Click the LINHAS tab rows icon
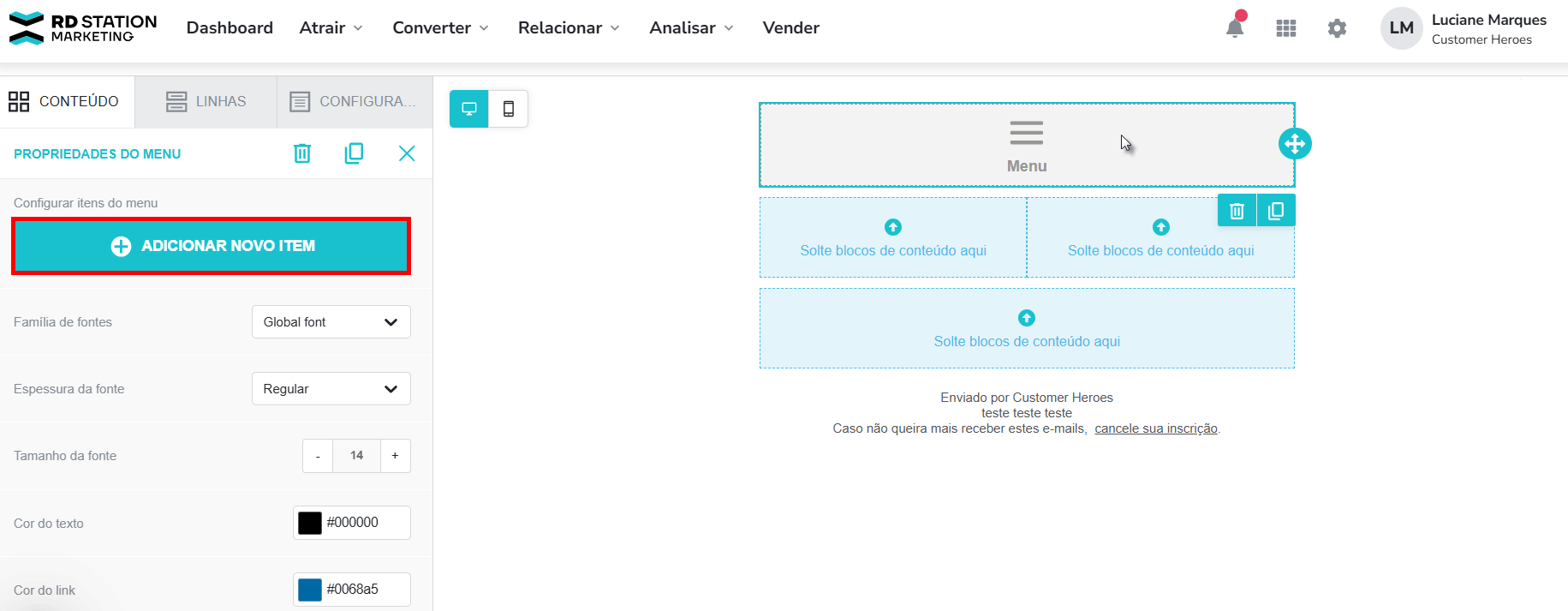This screenshot has height=611, width=1568. pos(176,102)
